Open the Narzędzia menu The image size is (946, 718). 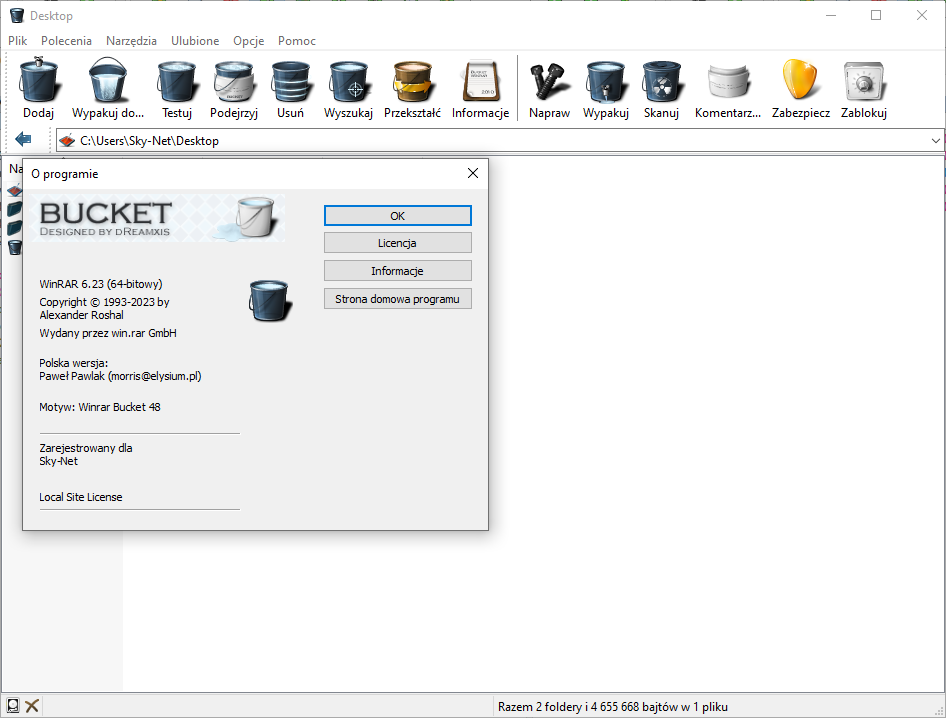click(132, 40)
